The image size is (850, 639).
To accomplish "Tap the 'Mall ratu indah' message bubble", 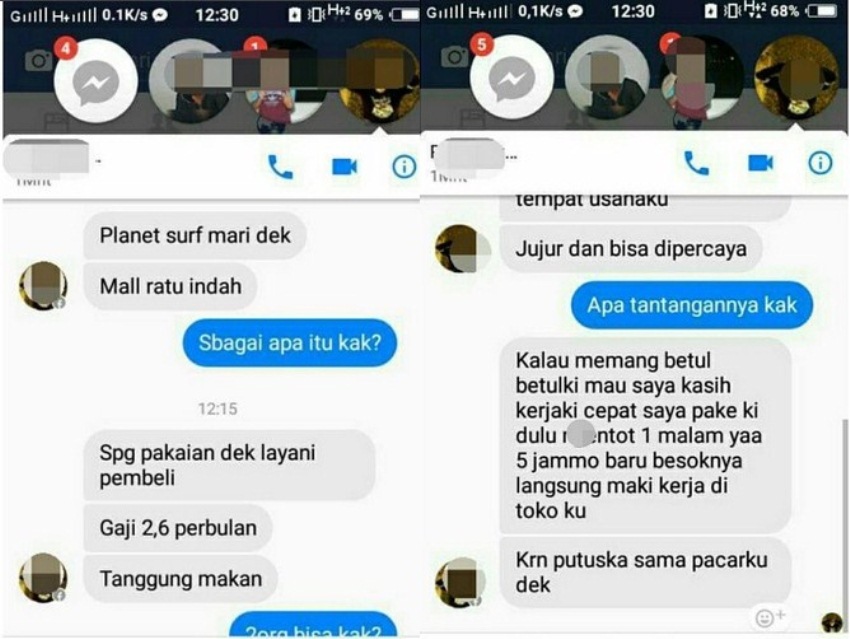I will [x=170, y=286].
